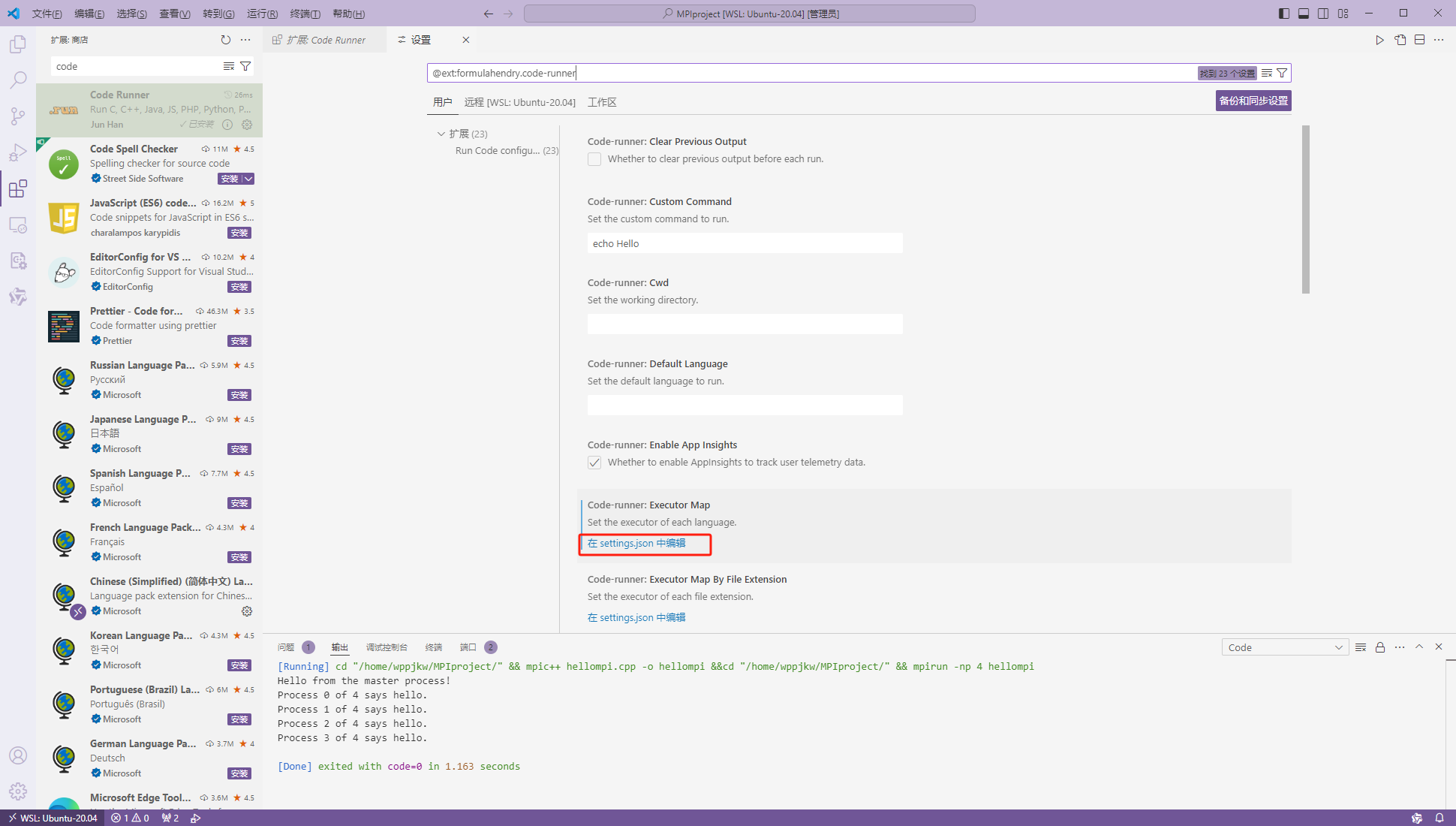Edit Executor Map By File Extension in settings.json
The image size is (1456, 826).
point(636,617)
